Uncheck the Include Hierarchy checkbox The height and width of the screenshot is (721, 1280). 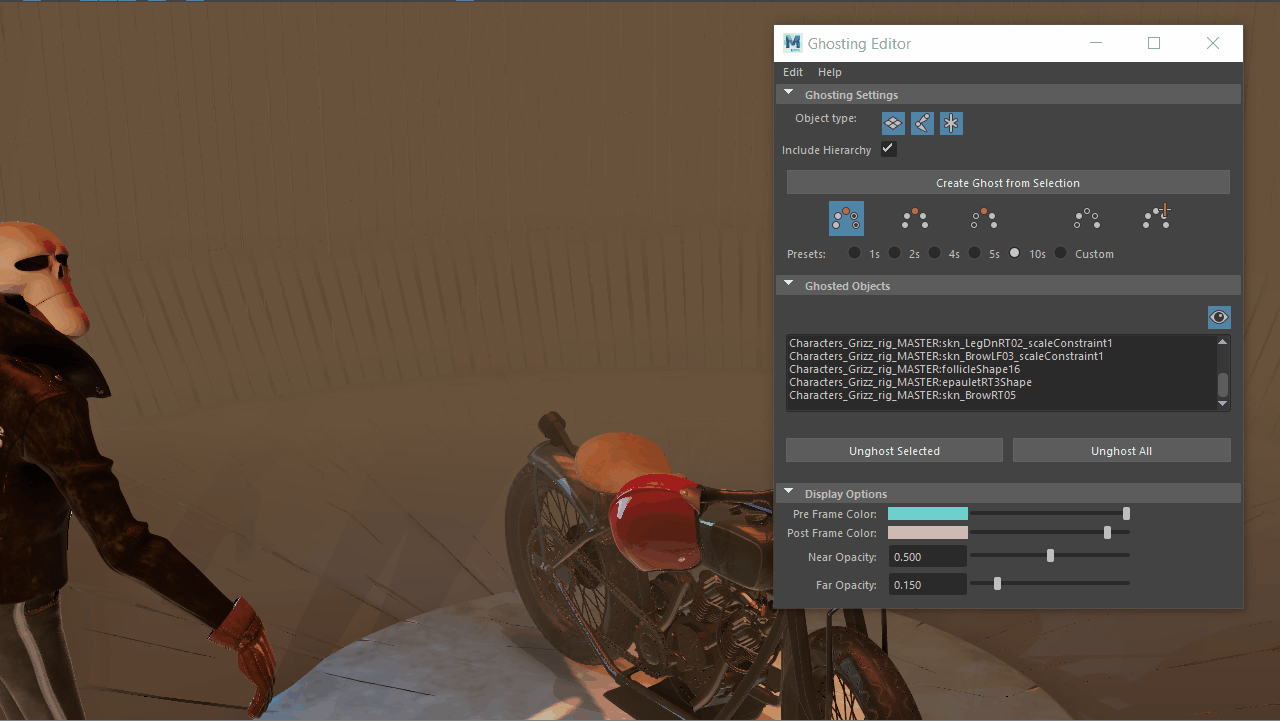pos(888,147)
